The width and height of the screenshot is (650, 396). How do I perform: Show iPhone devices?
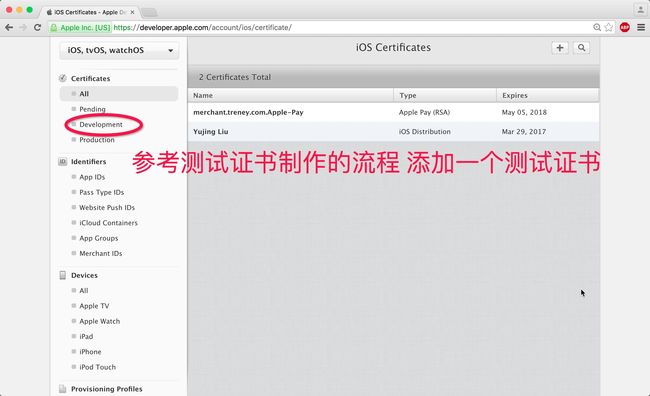90,352
